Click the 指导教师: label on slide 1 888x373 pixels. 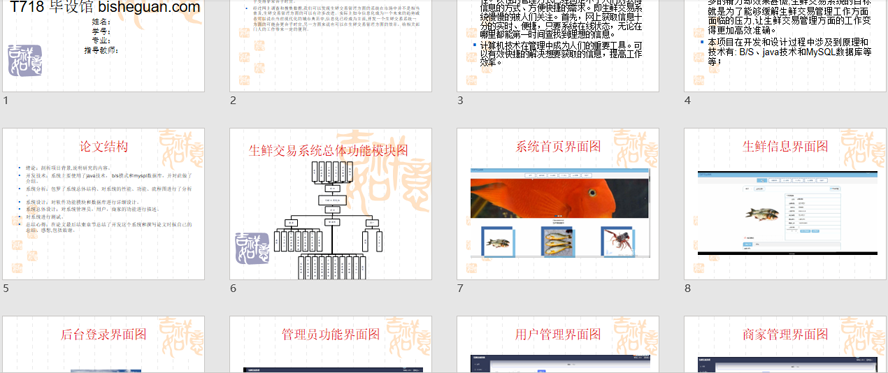(x=101, y=50)
